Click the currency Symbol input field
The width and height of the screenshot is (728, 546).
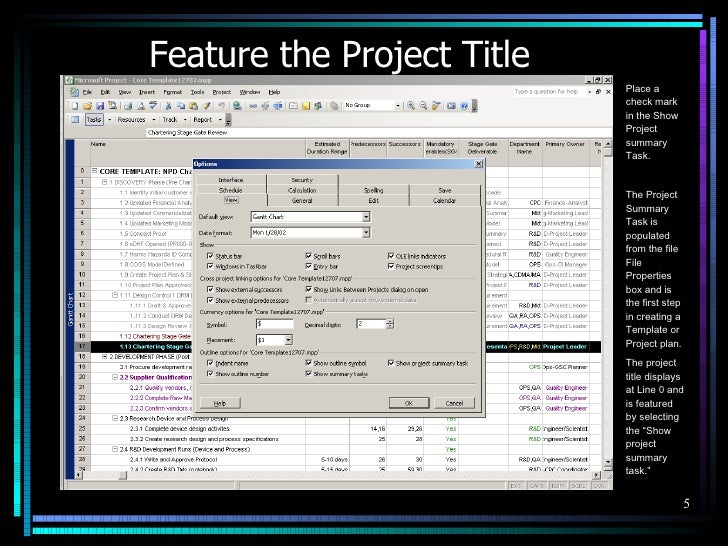pos(274,324)
